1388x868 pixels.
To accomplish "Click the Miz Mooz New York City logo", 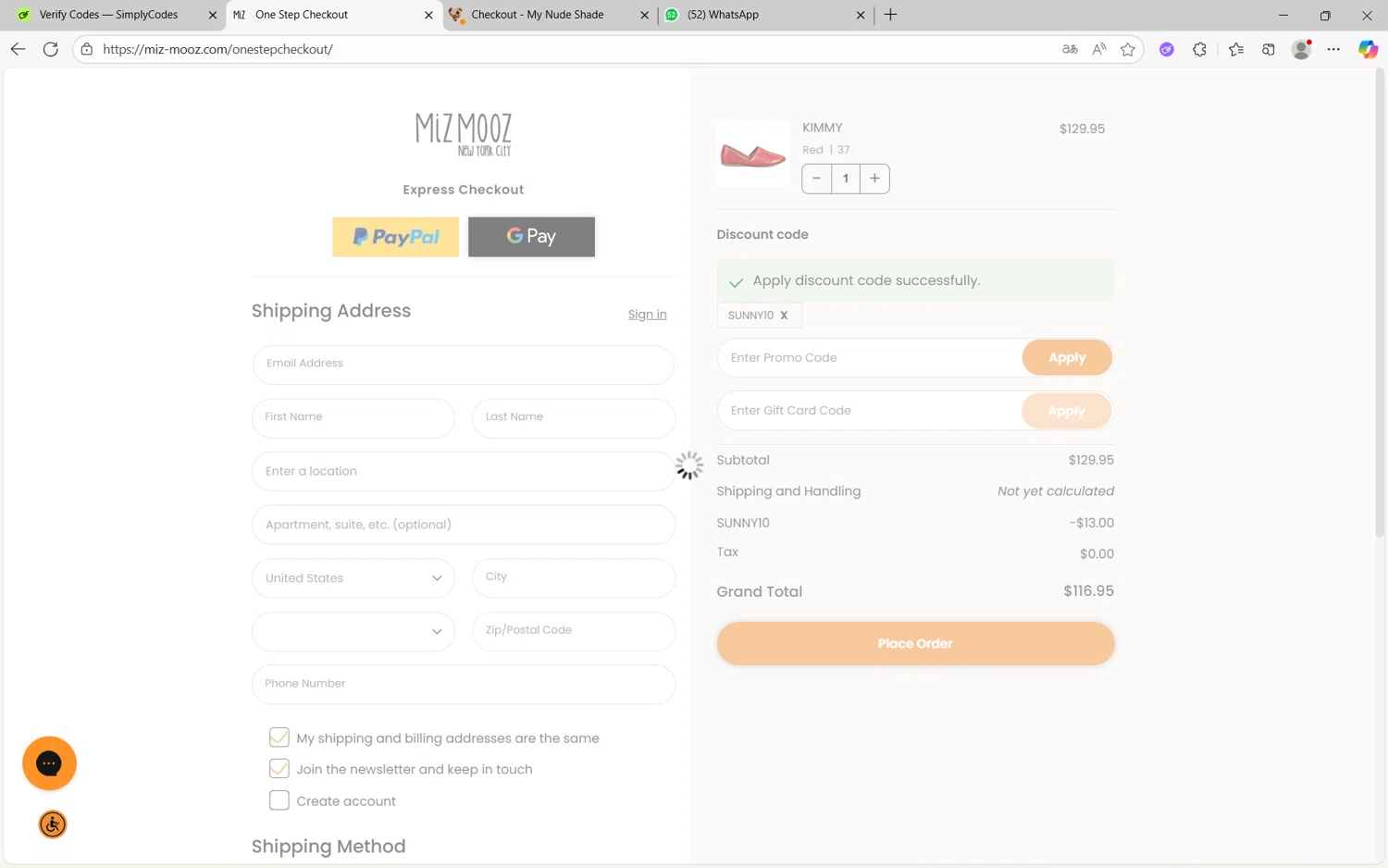I will (x=463, y=135).
